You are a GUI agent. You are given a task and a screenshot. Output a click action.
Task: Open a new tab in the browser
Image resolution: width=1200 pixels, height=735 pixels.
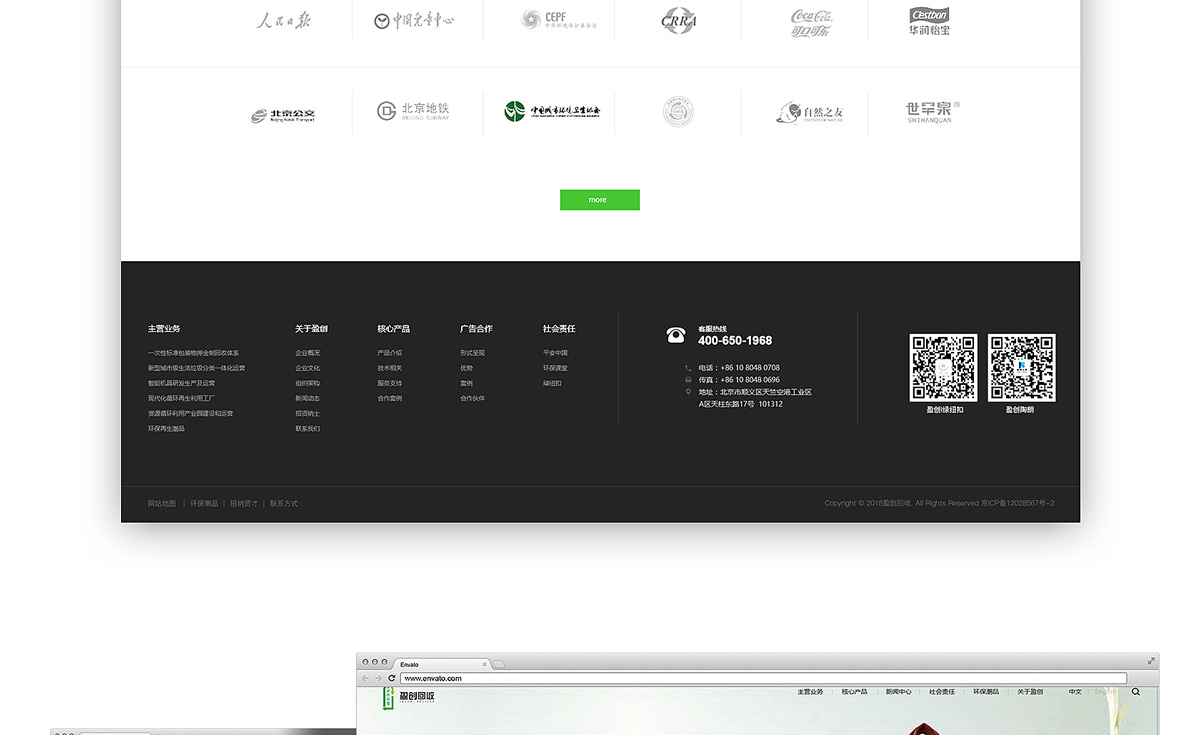point(500,664)
